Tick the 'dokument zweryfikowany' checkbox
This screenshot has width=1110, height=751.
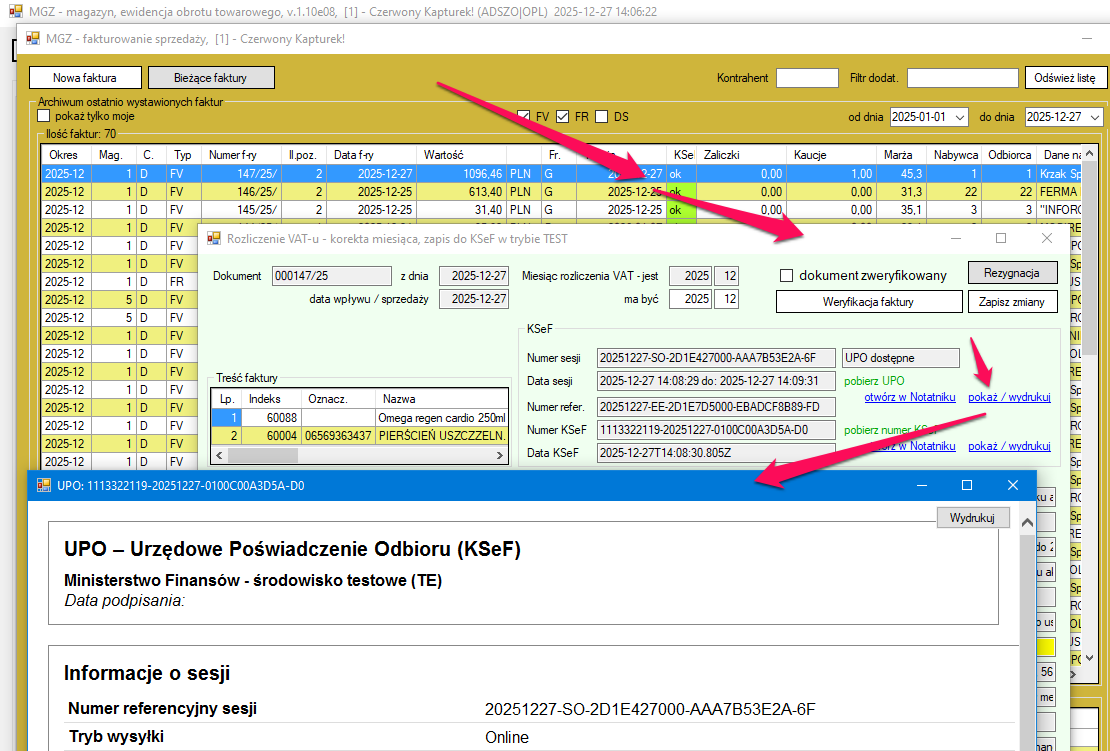(786, 275)
